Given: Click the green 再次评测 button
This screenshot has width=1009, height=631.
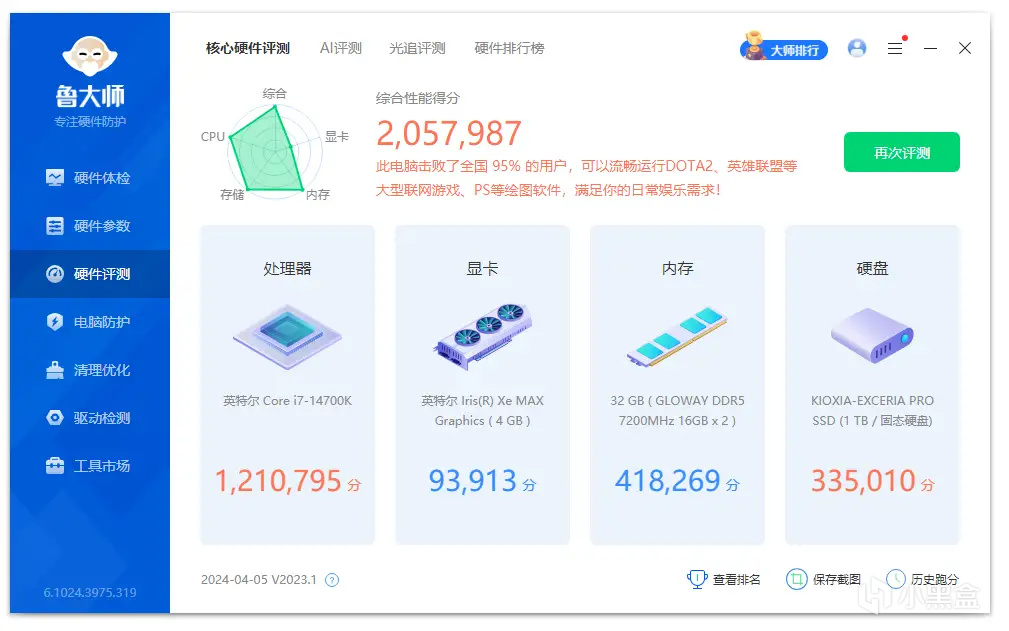Looking at the screenshot, I should [902, 152].
